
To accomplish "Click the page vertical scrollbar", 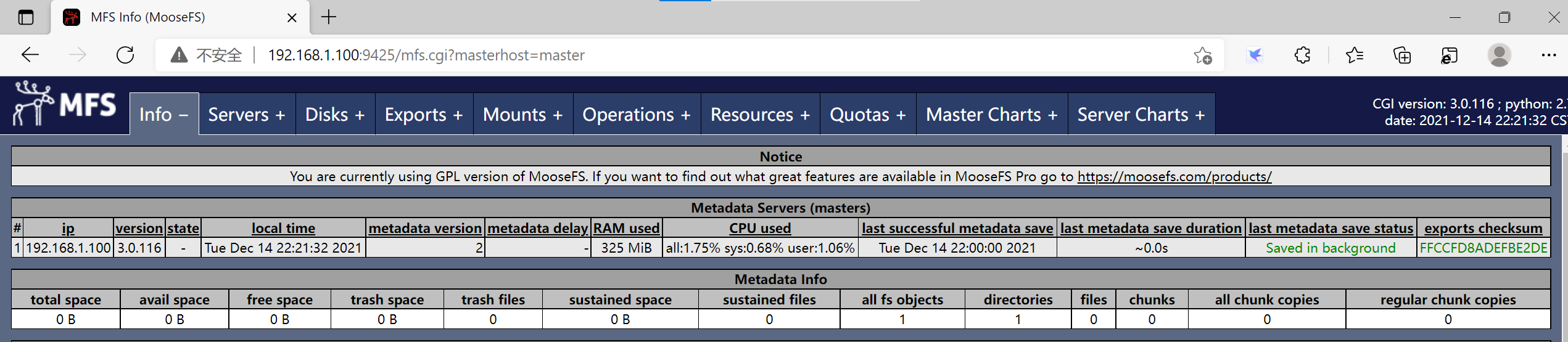I will (x=1565, y=240).
